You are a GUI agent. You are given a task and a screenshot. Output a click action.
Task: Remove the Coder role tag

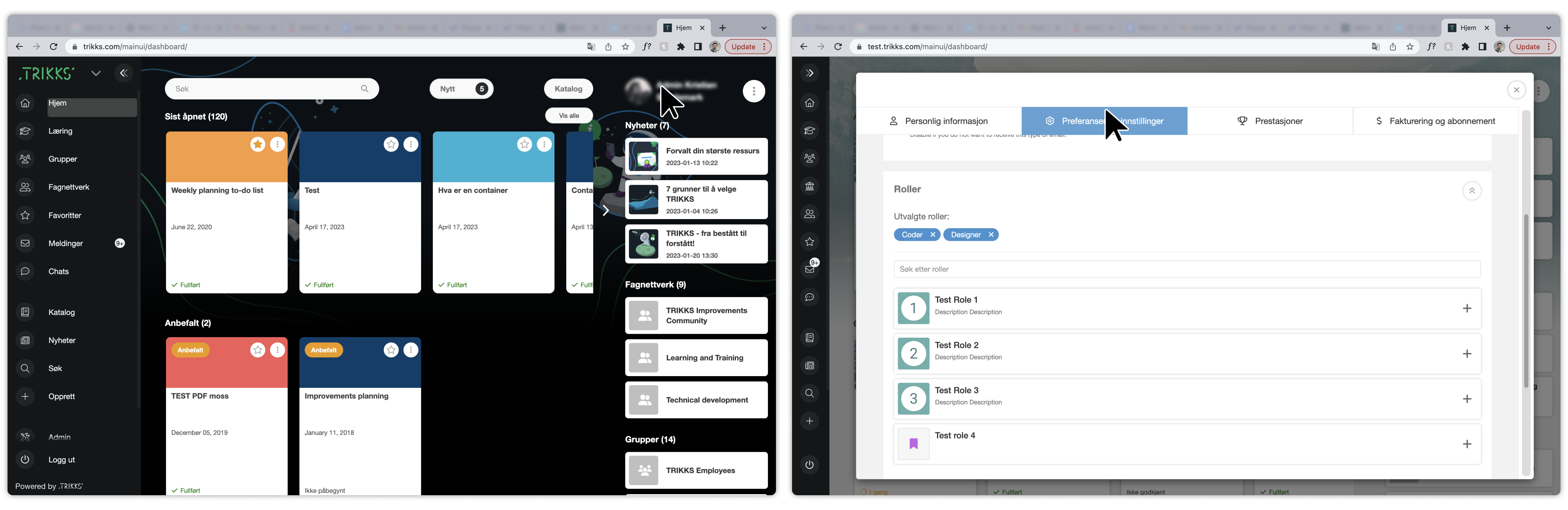[933, 234]
